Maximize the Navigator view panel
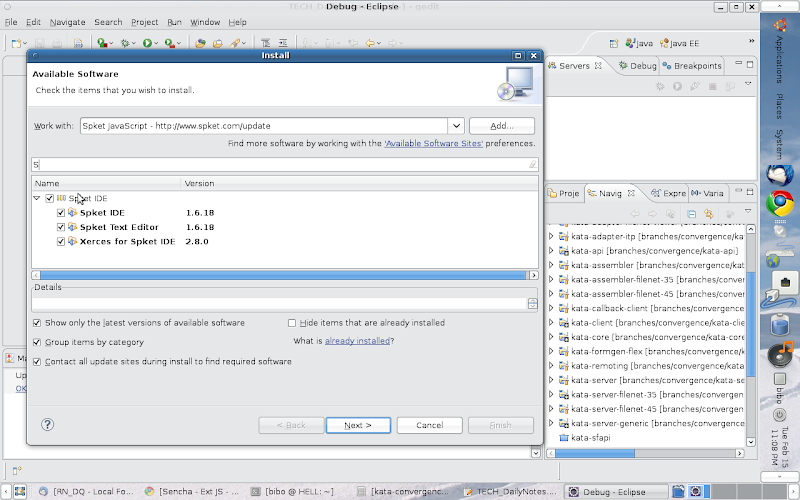The height and width of the screenshot is (500, 800). (750, 192)
